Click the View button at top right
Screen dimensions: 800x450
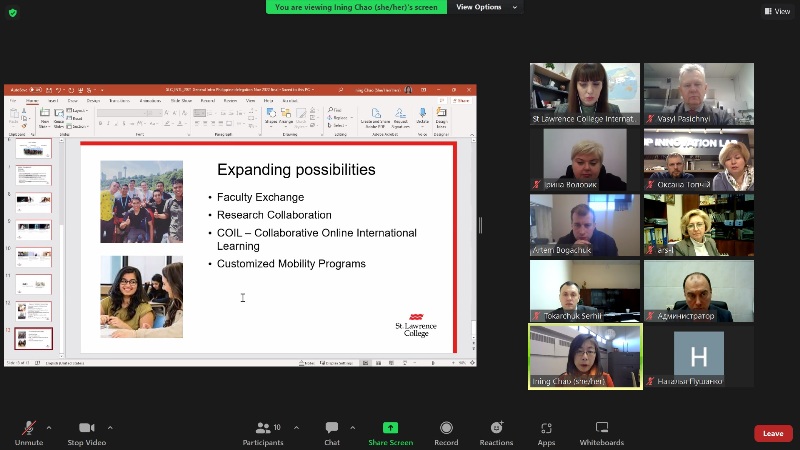pyautogui.click(x=778, y=11)
